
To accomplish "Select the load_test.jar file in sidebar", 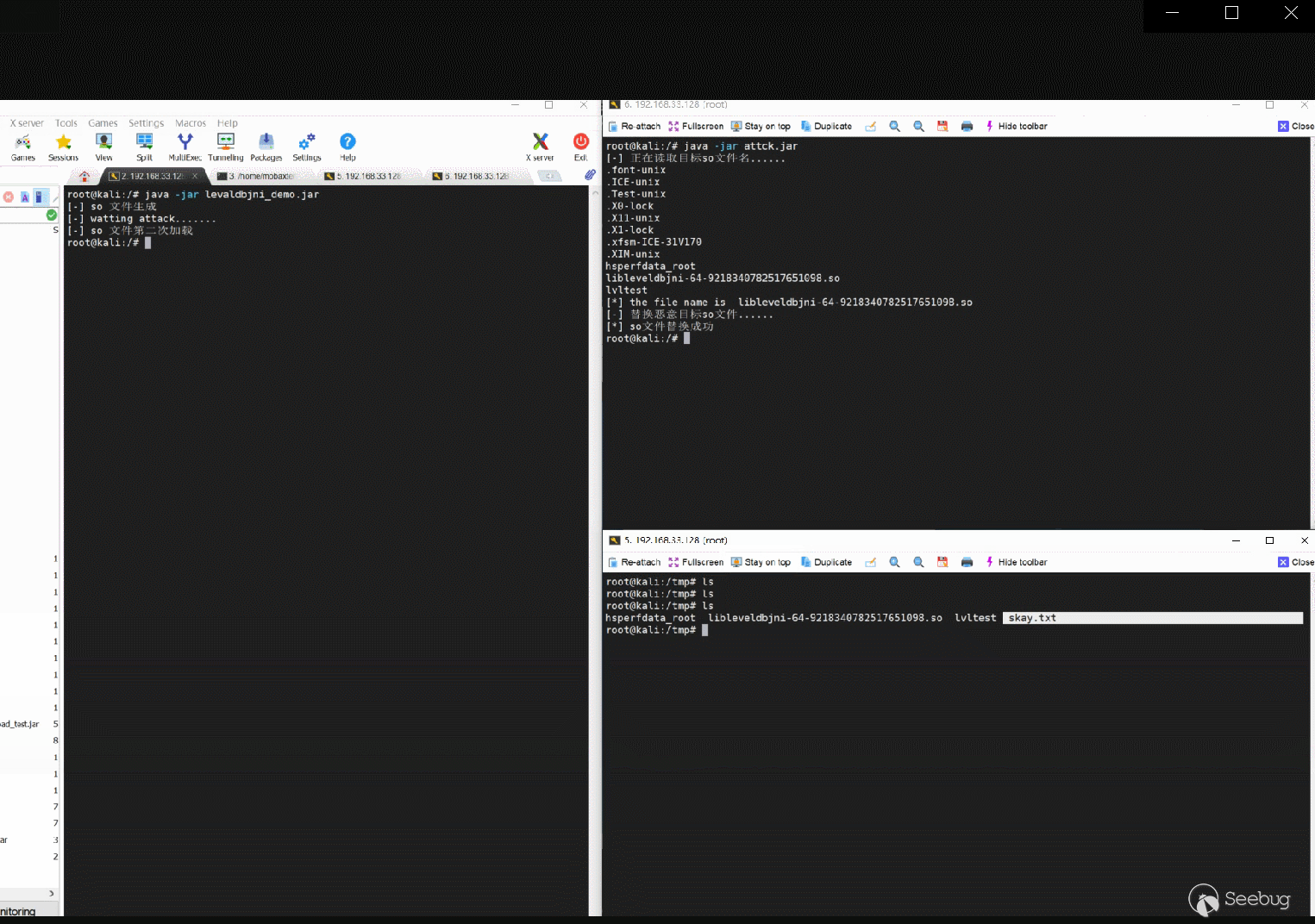I will coord(20,724).
